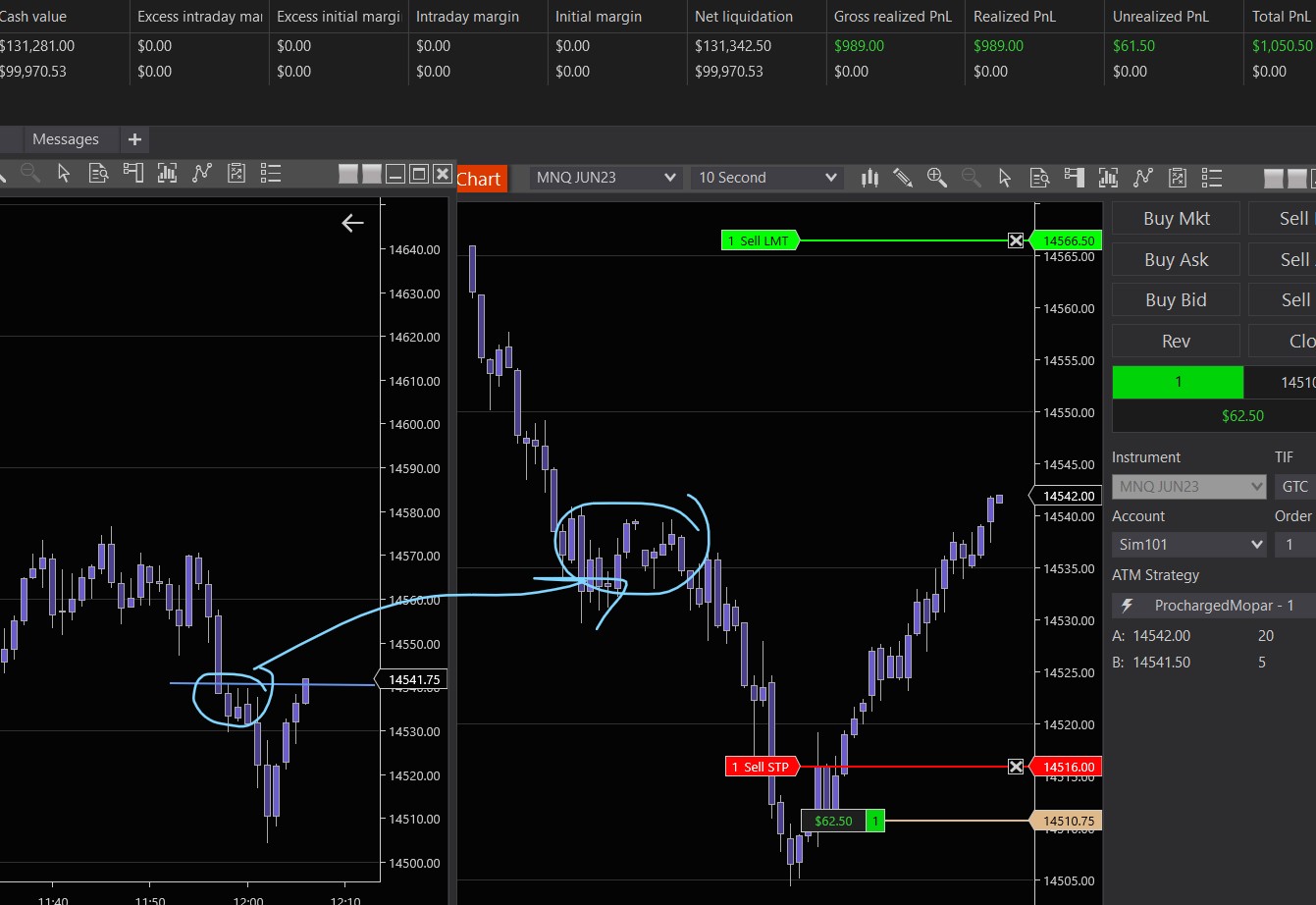1316x905 pixels.
Task: Click the Buy Mkt button
Action: coord(1176,219)
